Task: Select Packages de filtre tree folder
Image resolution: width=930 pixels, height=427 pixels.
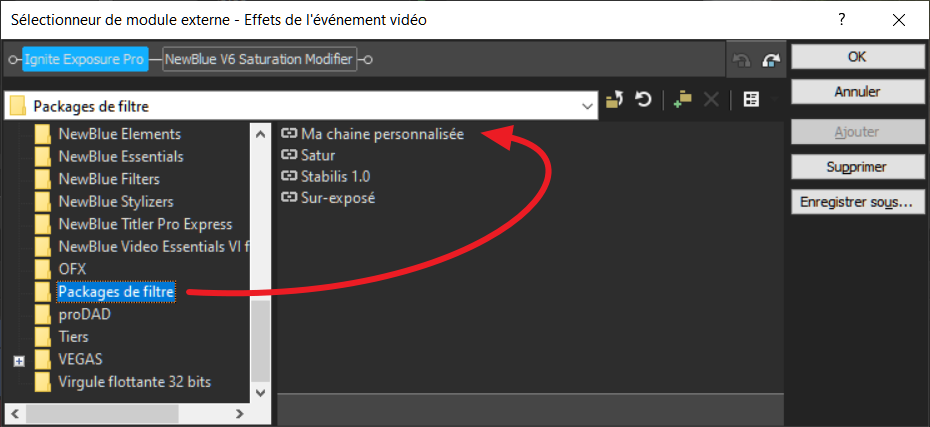Action: point(116,292)
